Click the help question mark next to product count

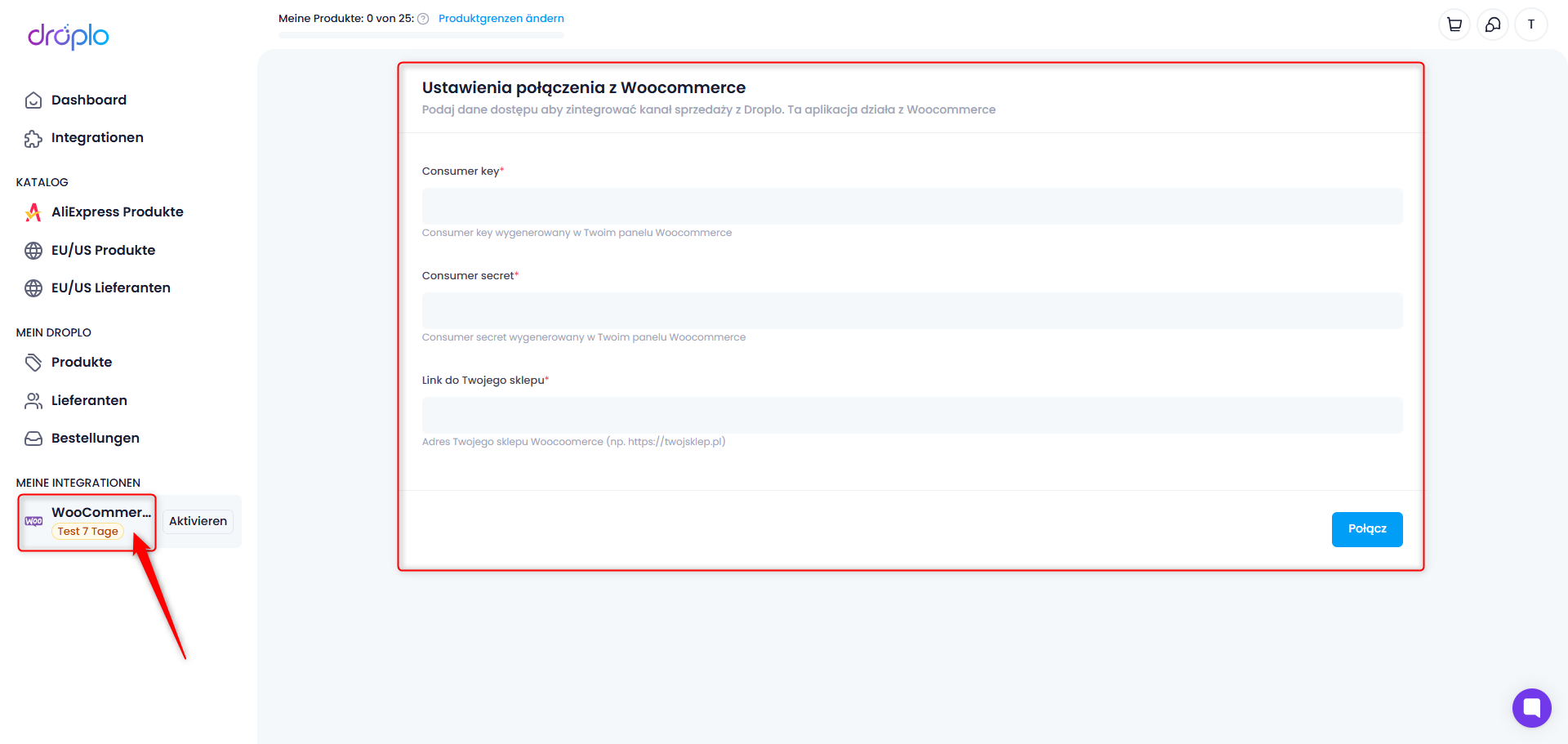(423, 19)
